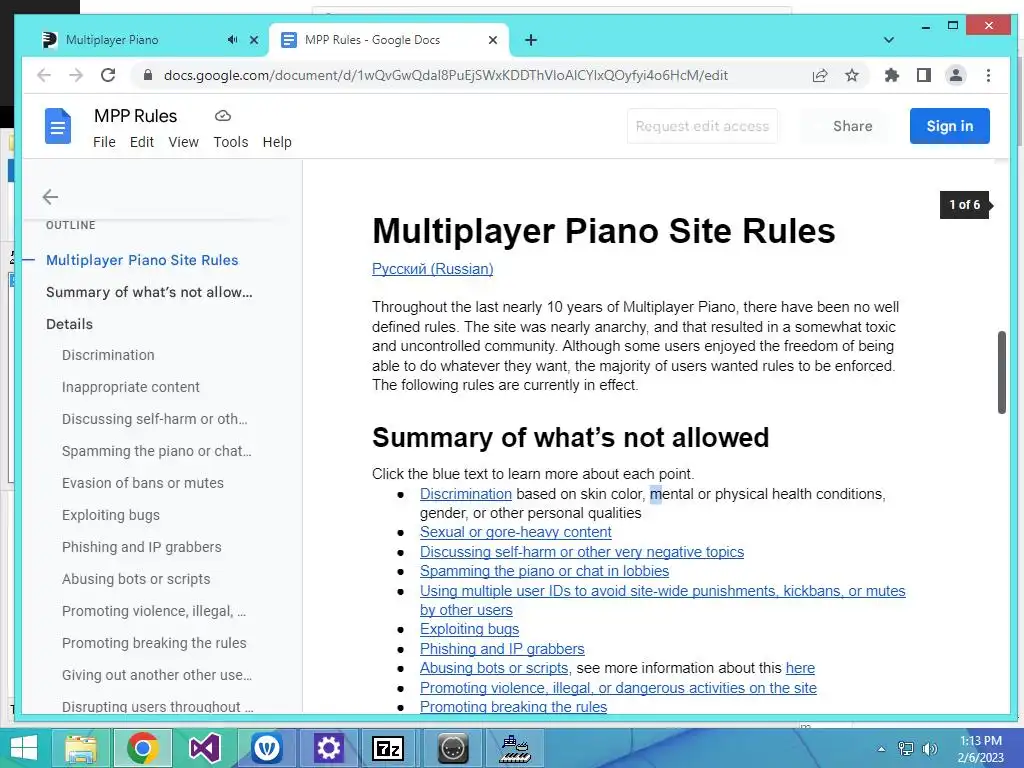Viewport: 1024px width, 768px height.
Task: Click the volume icon in system tray
Action: point(929,749)
